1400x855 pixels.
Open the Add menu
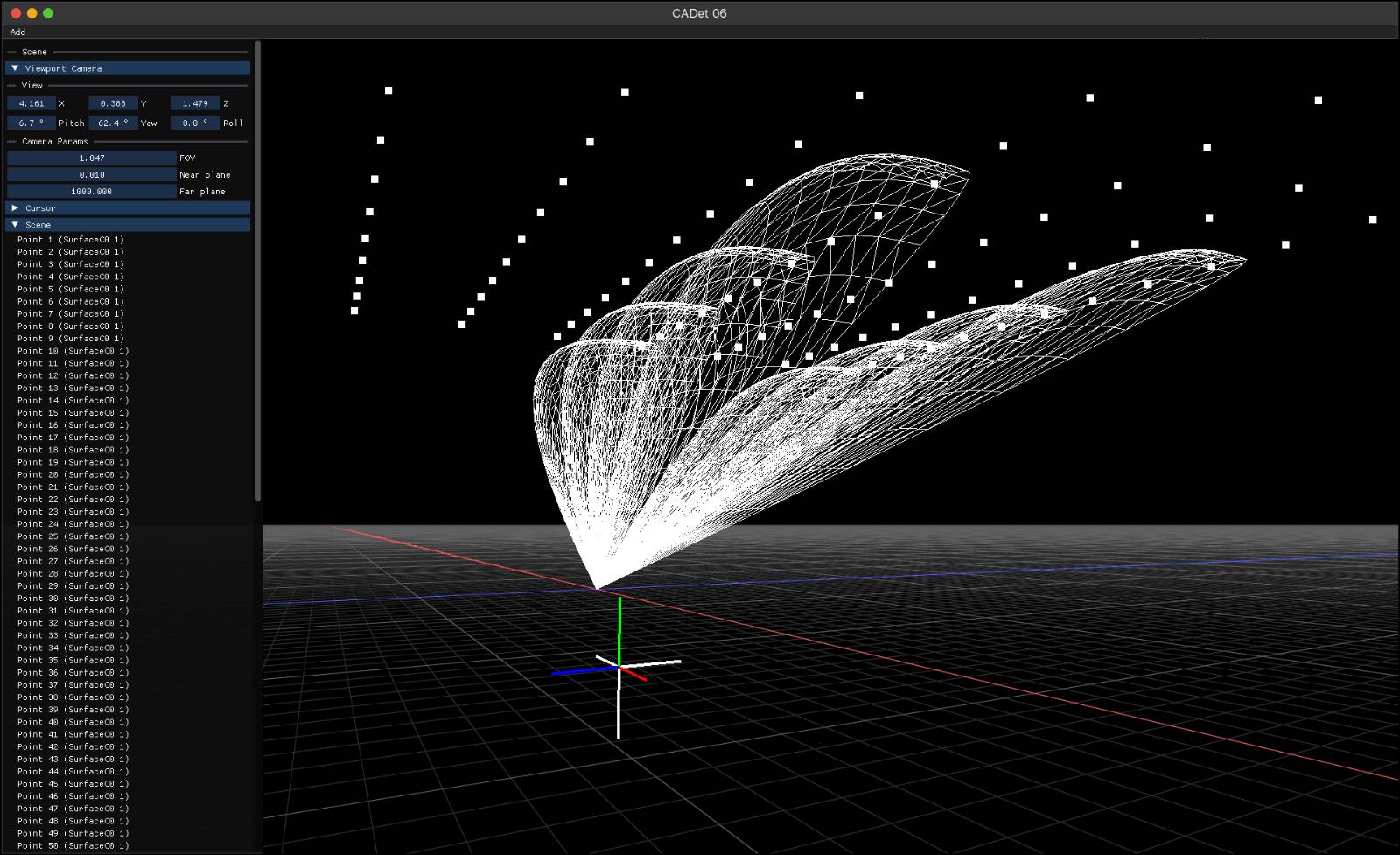tap(17, 32)
